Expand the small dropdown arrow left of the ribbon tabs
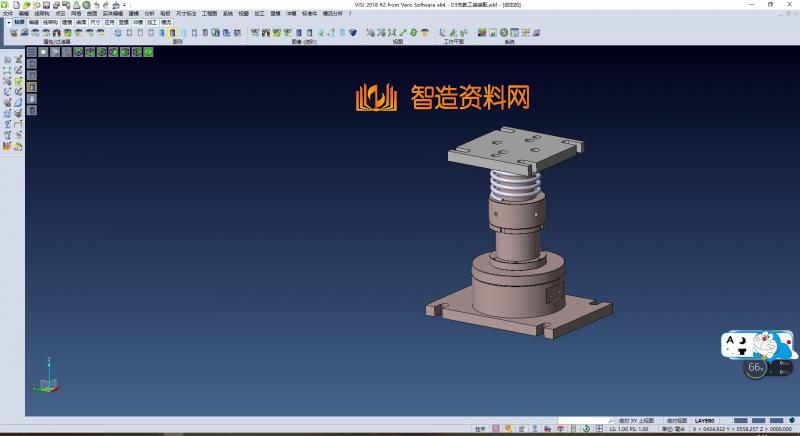Viewport: 800px width, 436px height. (9, 22)
